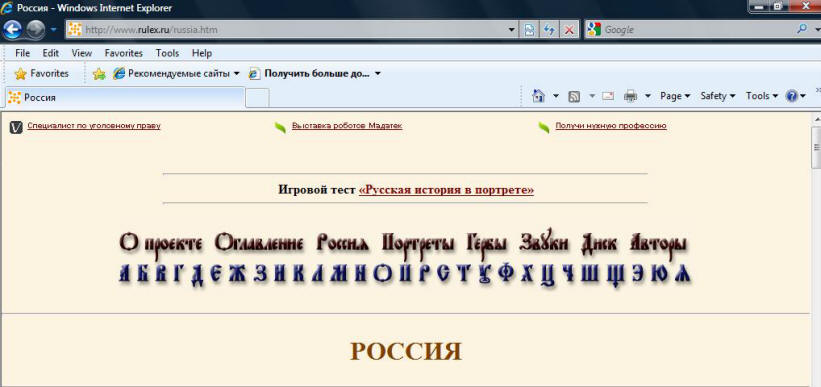Open the Favorites menu in menu bar
Image resolution: width=821 pixels, height=387 pixels.
coord(124,53)
